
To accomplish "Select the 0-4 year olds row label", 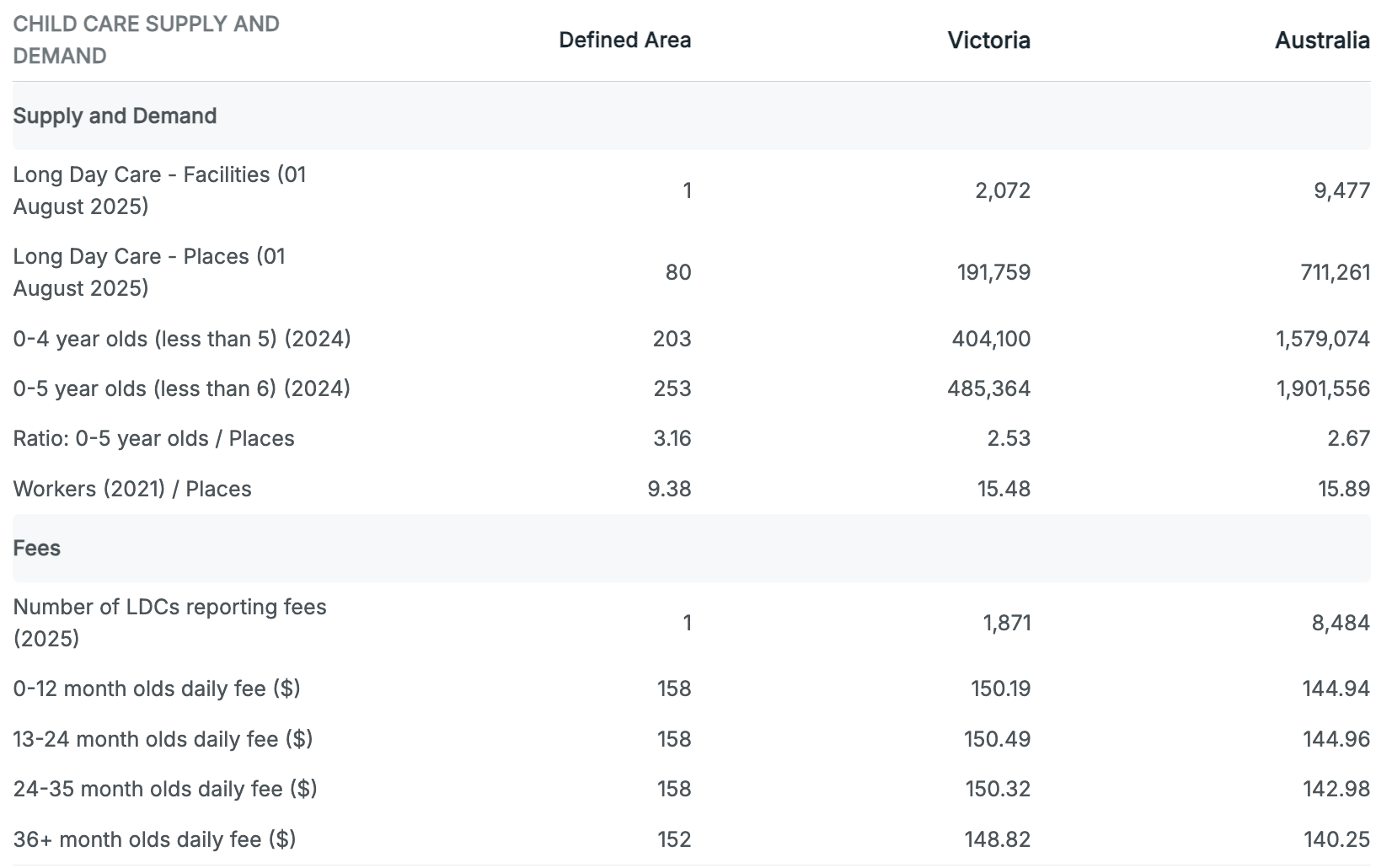I will (181, 339).
